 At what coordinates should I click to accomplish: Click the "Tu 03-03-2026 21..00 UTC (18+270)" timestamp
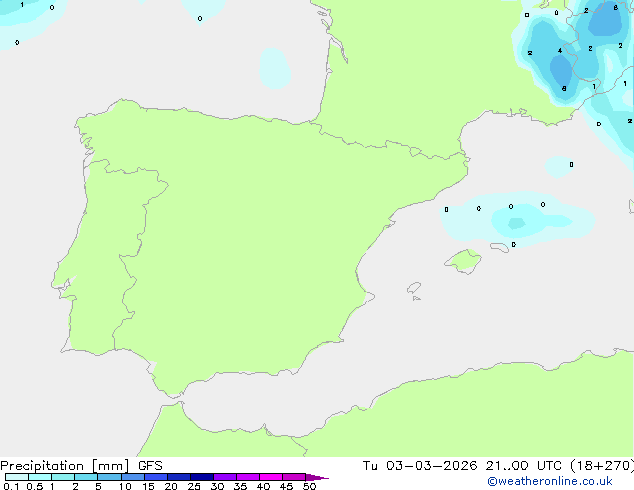pyautogui.click(x=498, y=466)
